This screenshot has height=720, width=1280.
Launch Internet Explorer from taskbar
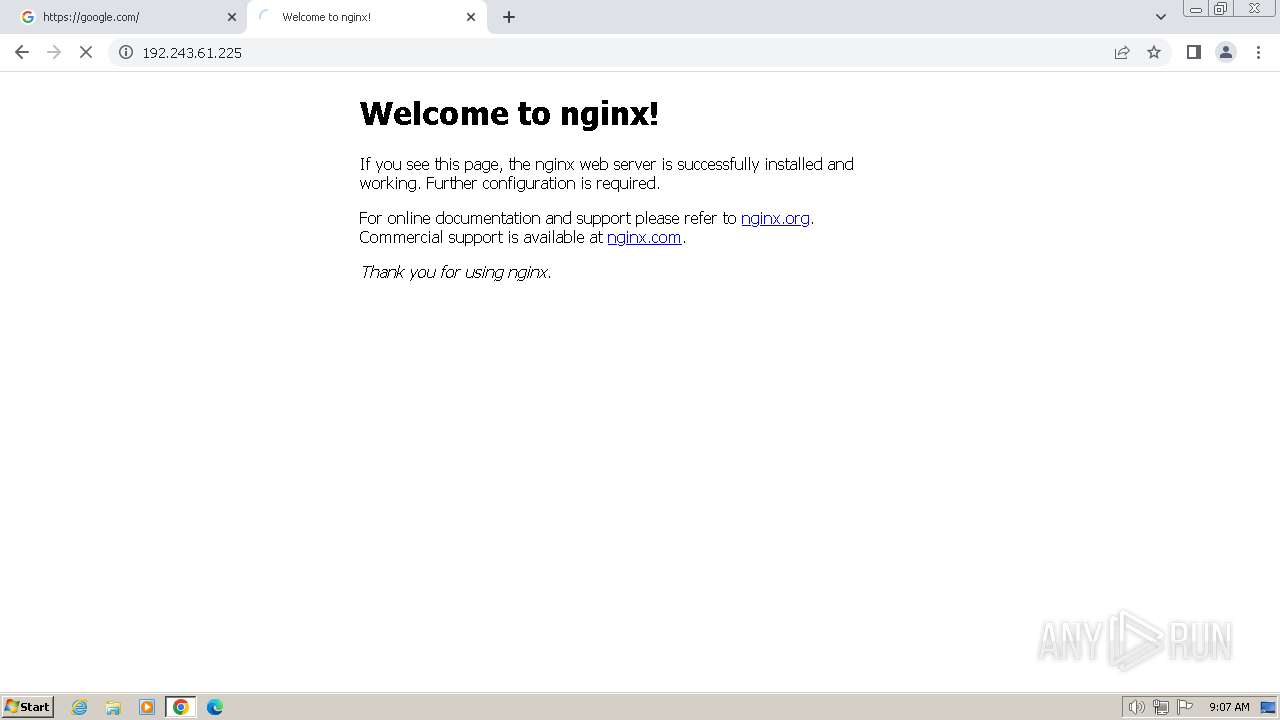80,707
